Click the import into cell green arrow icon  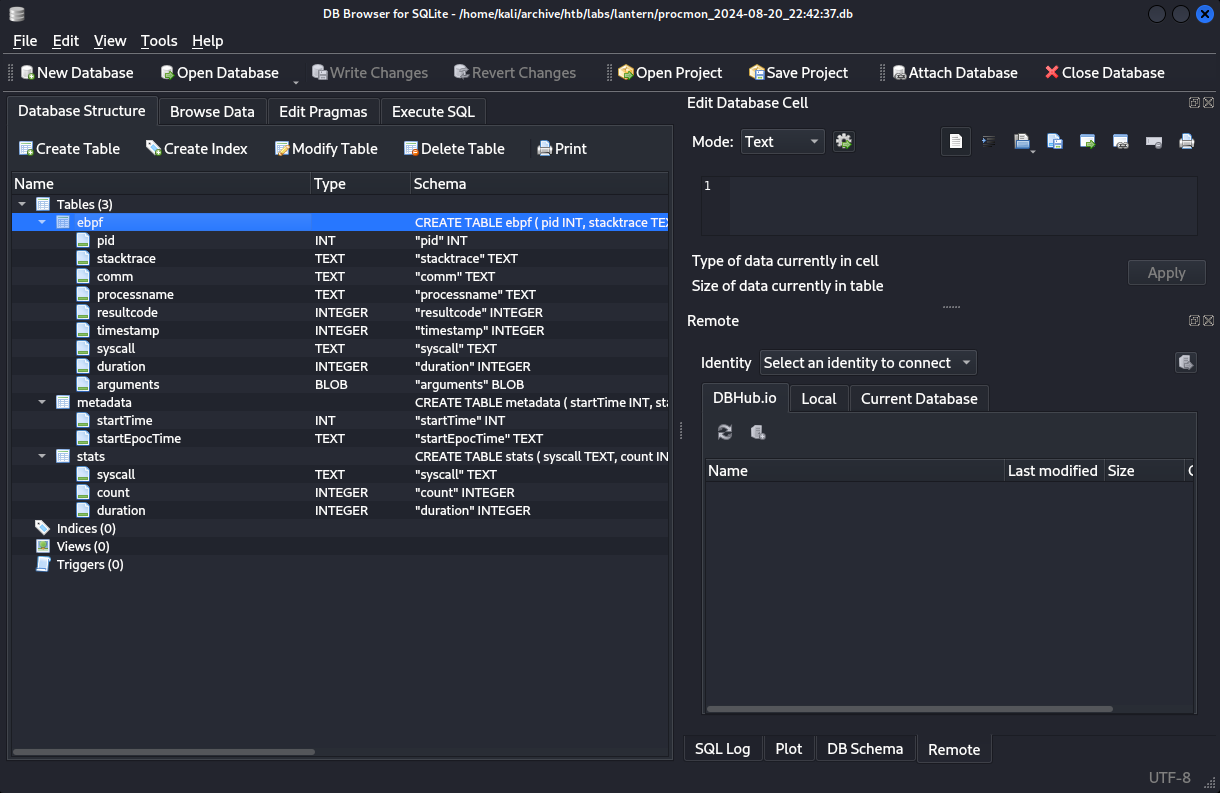pyautogui.click(x=1088, y=142)
